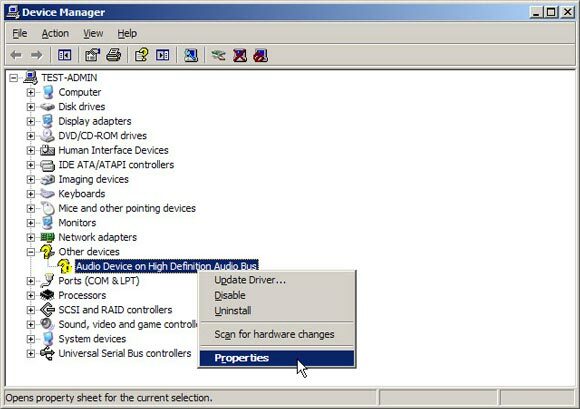Select the Processors tree item
580x409 pixels.
tap(82, 295)
